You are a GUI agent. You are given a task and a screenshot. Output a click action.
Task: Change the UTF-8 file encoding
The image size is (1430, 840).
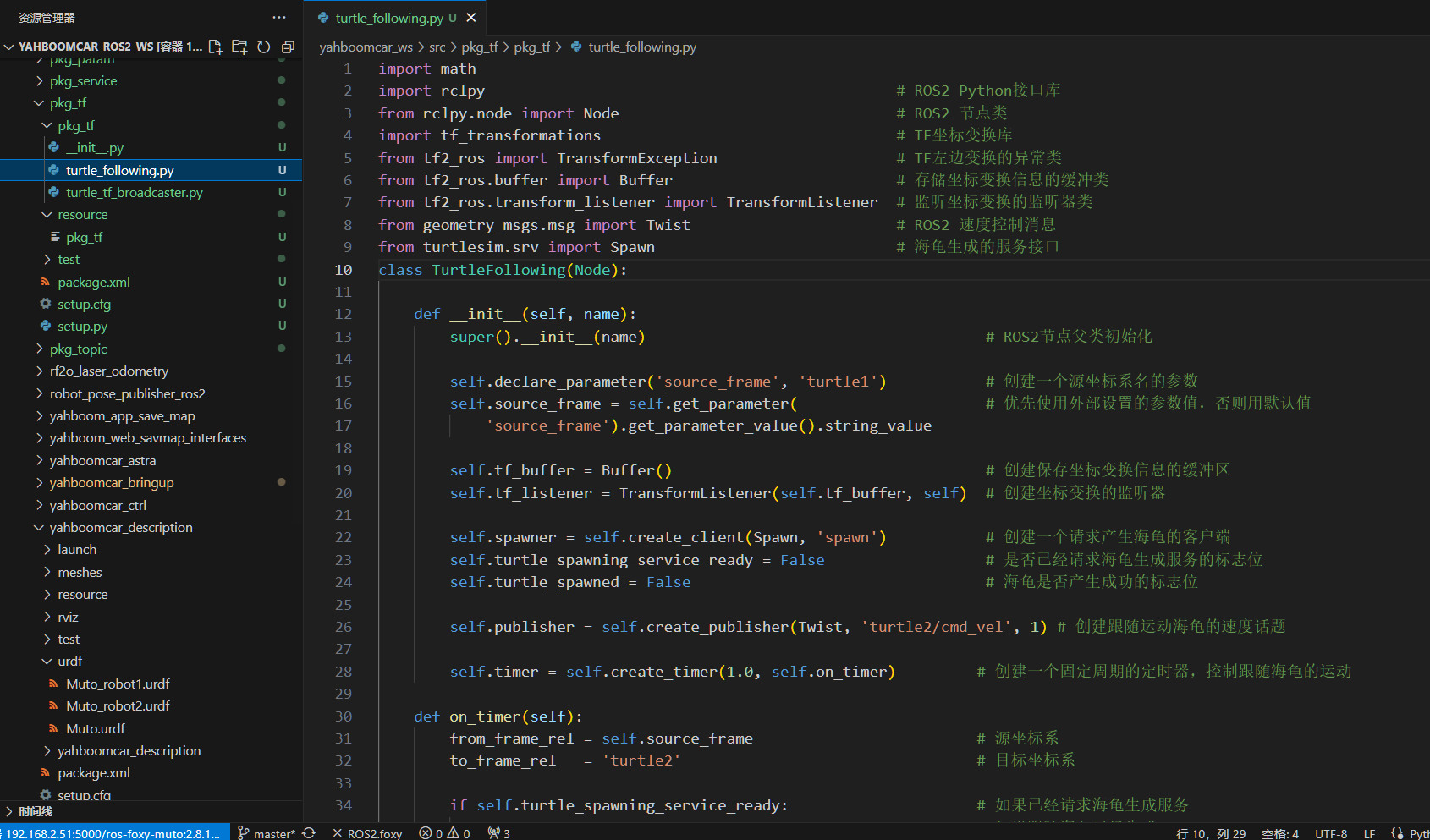pyautogui.click(x=1331, y=833)
